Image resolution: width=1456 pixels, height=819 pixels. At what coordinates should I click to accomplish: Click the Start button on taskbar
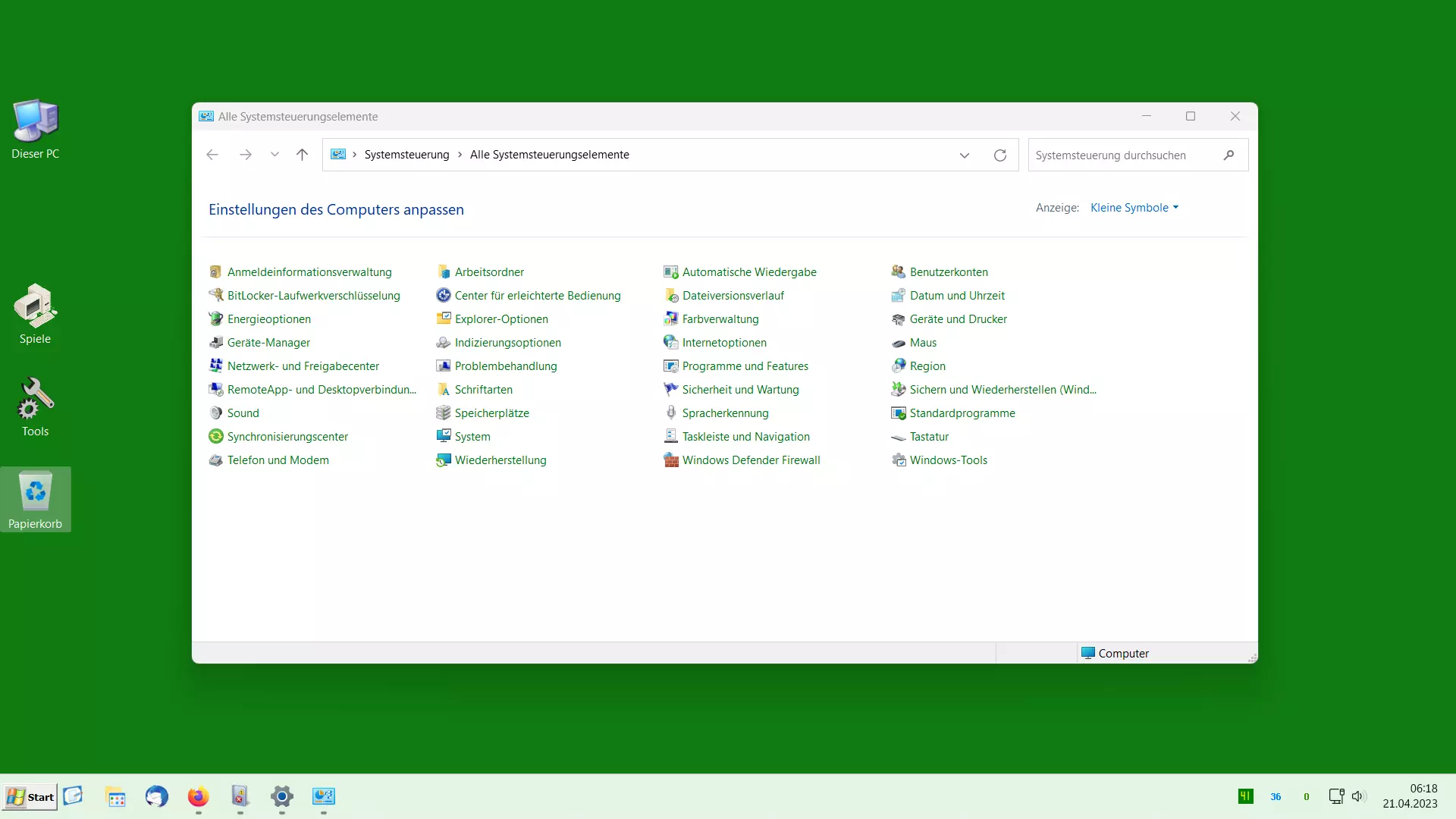30,796
